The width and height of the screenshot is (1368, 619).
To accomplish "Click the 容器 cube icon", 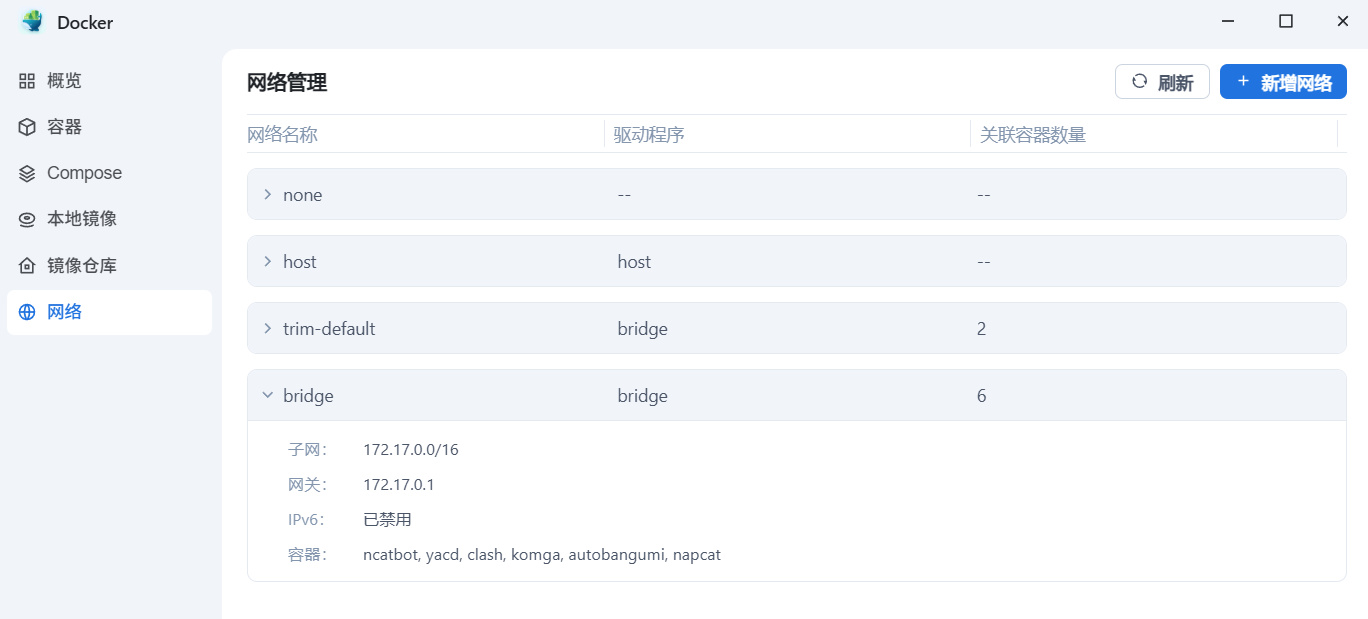I will pos(27,127).
